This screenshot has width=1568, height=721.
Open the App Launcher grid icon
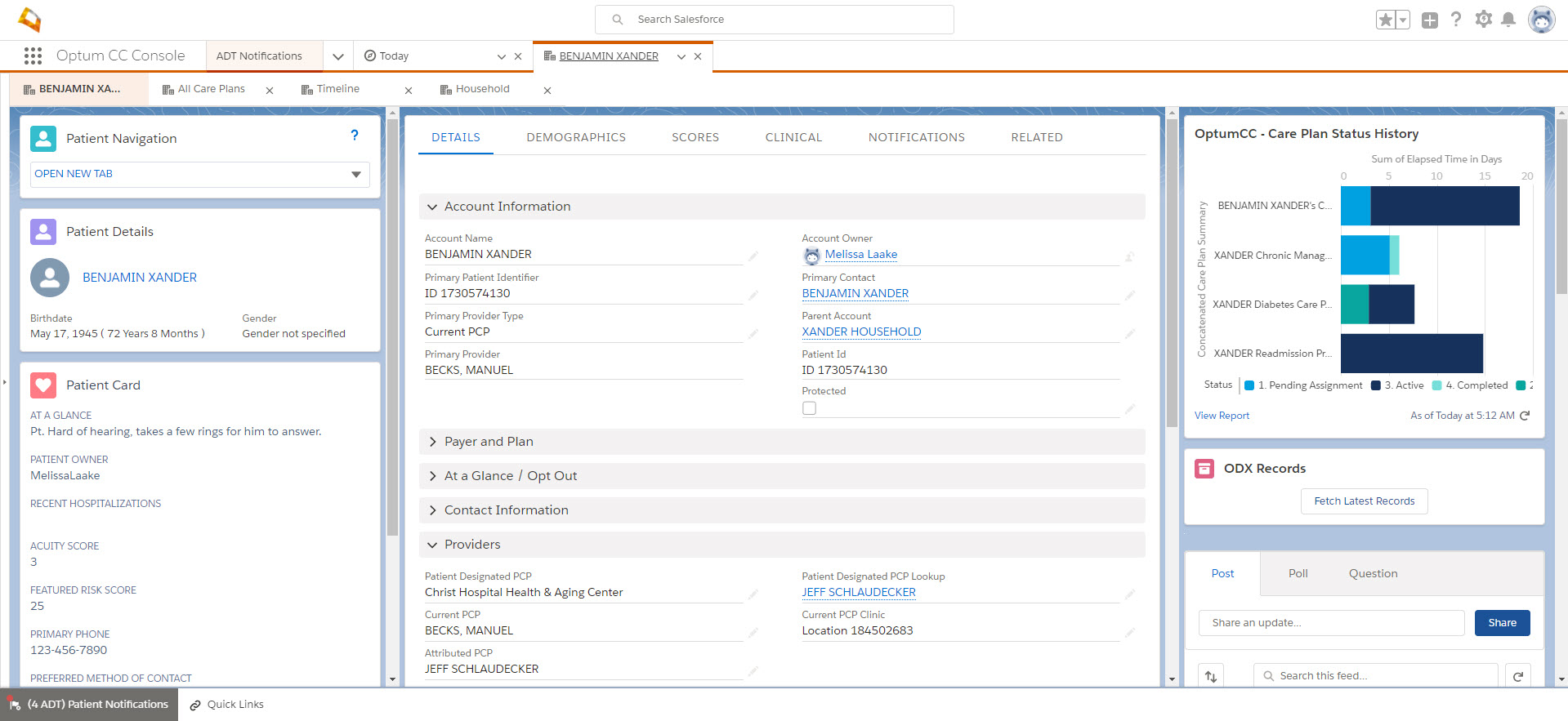[33, 56]
